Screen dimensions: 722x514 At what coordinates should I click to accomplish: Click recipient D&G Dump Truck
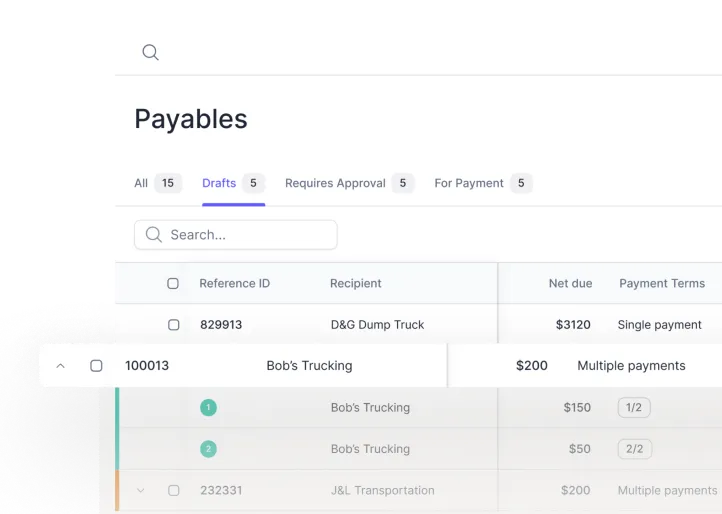coord(377,325)
